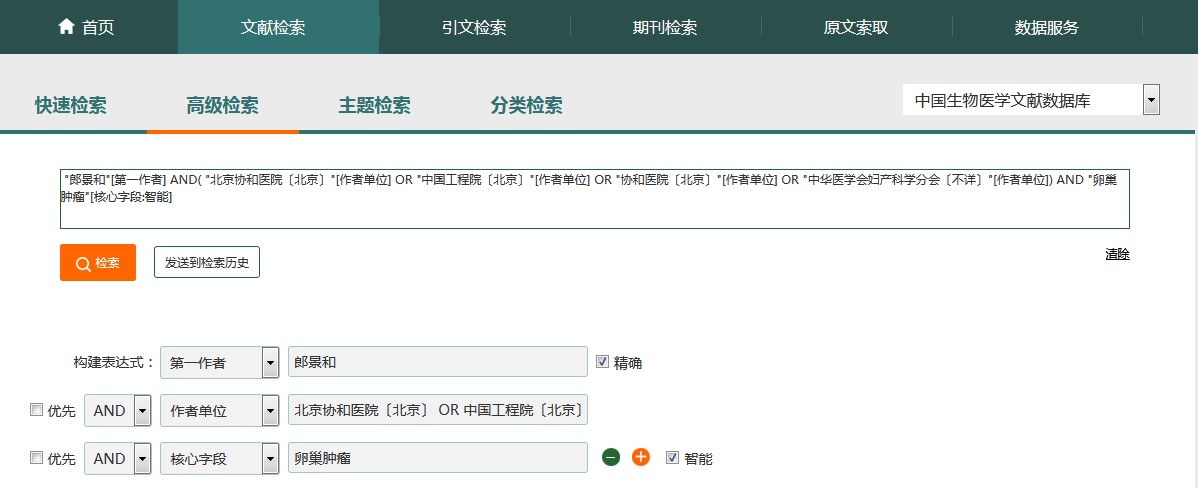Click the 清除 link
Image resolution: width=1198 pixels, height=488 pixels.
(x=1117, y=255)
